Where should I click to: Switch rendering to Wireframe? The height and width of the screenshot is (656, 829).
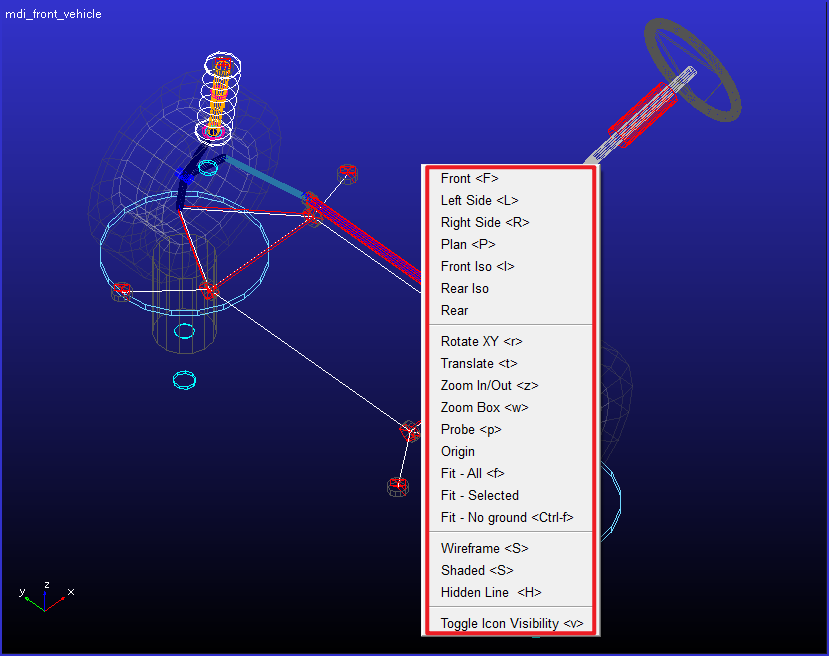(511, 549)
